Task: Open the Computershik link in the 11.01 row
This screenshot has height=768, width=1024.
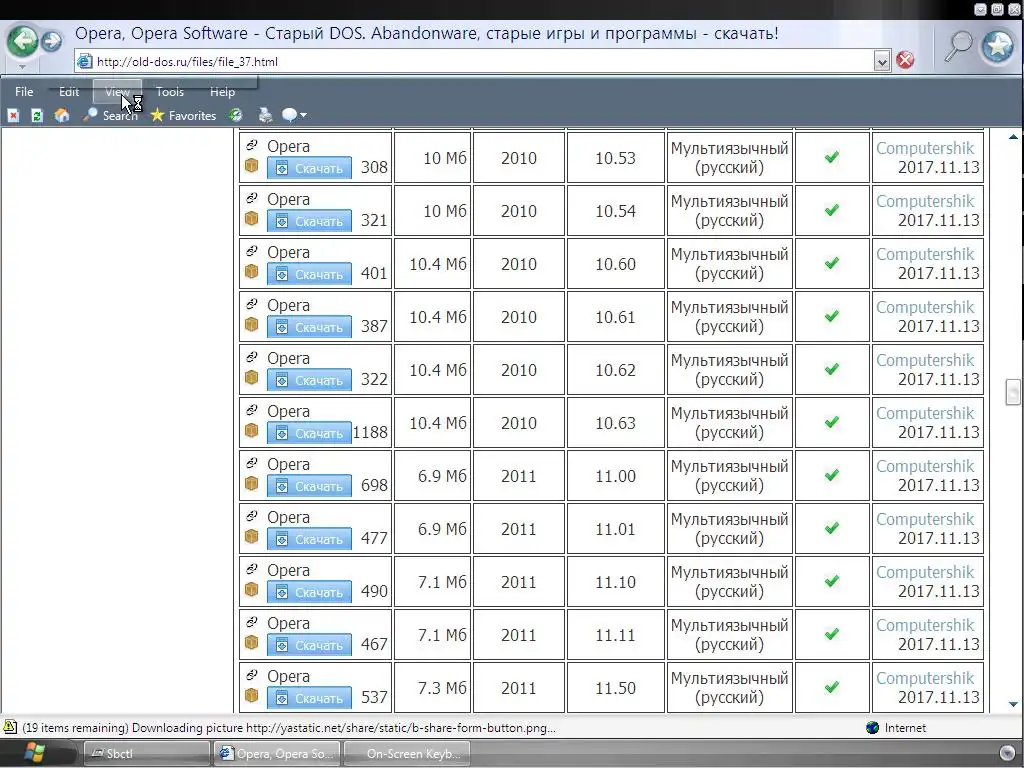Action: pyautogui.click(x=925, y=519)
